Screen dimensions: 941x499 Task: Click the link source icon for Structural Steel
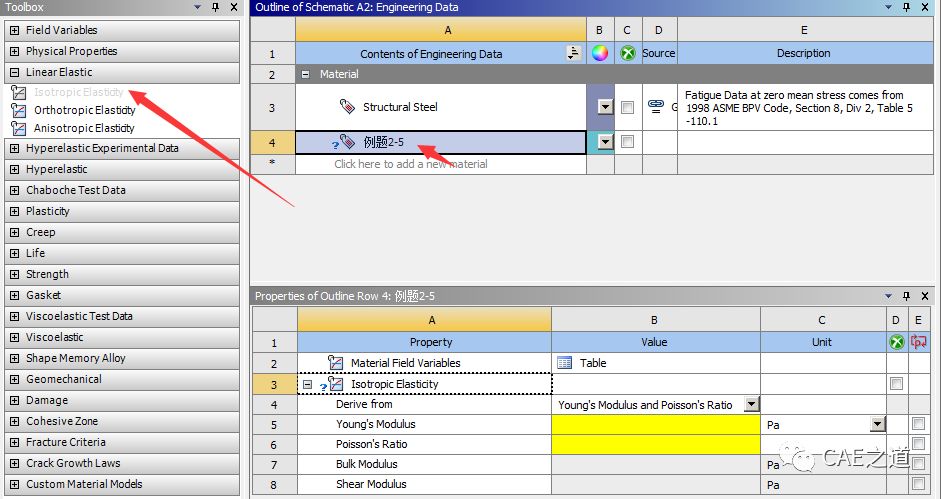pyautogui.click(x=656, y=106)
